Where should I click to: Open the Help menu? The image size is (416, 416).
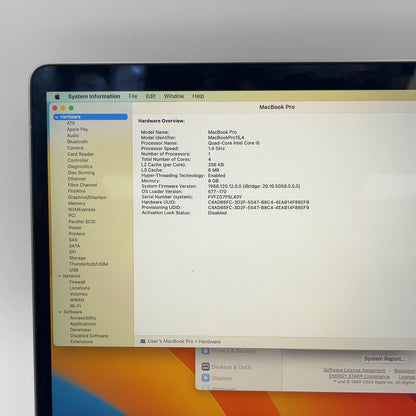click(x=198, y=96)
